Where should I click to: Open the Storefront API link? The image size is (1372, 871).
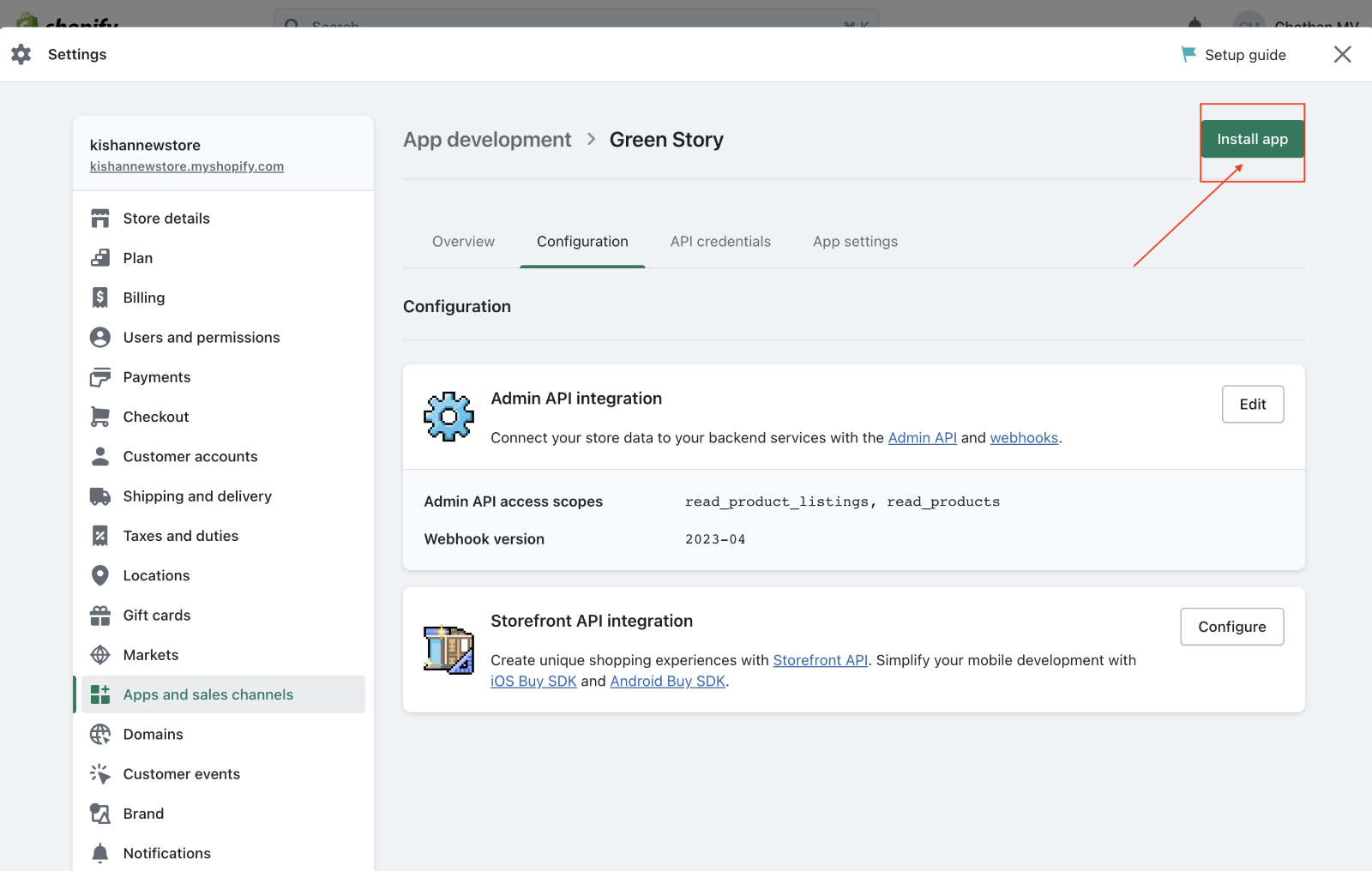(821, 660)
